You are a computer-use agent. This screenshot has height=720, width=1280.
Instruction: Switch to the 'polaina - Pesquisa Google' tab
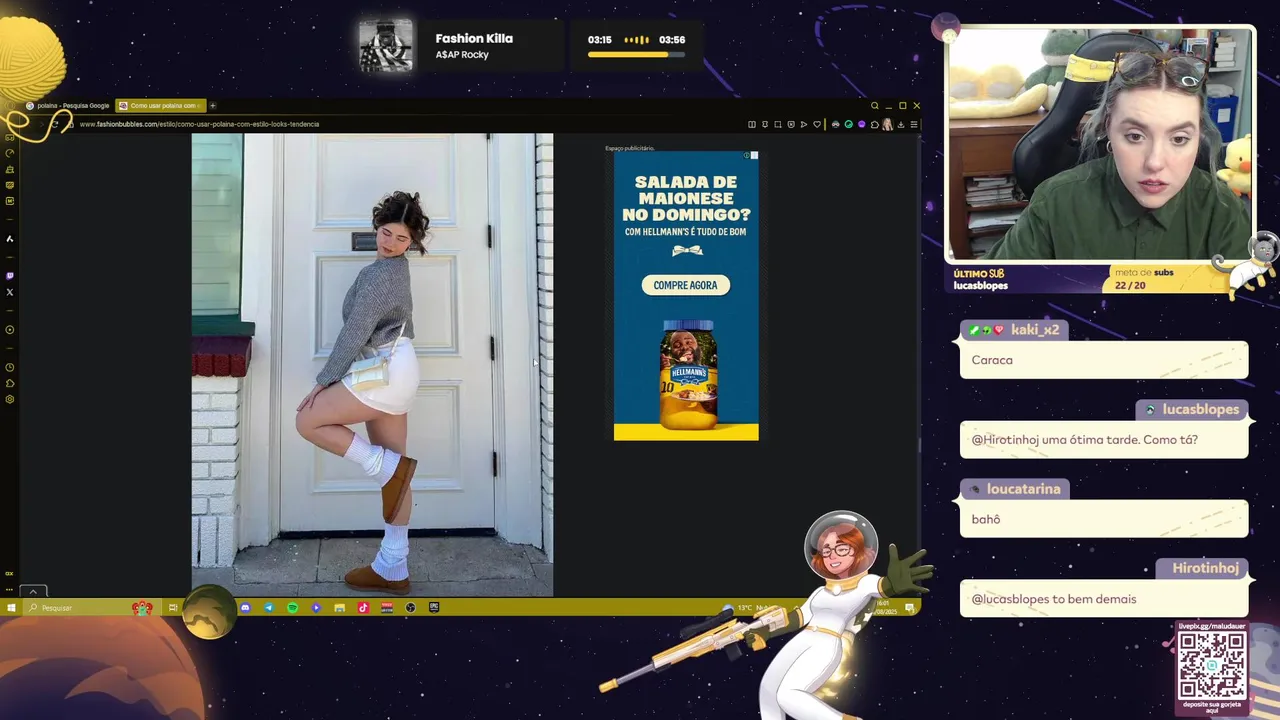pyautogui.click(x=68, y=105)
